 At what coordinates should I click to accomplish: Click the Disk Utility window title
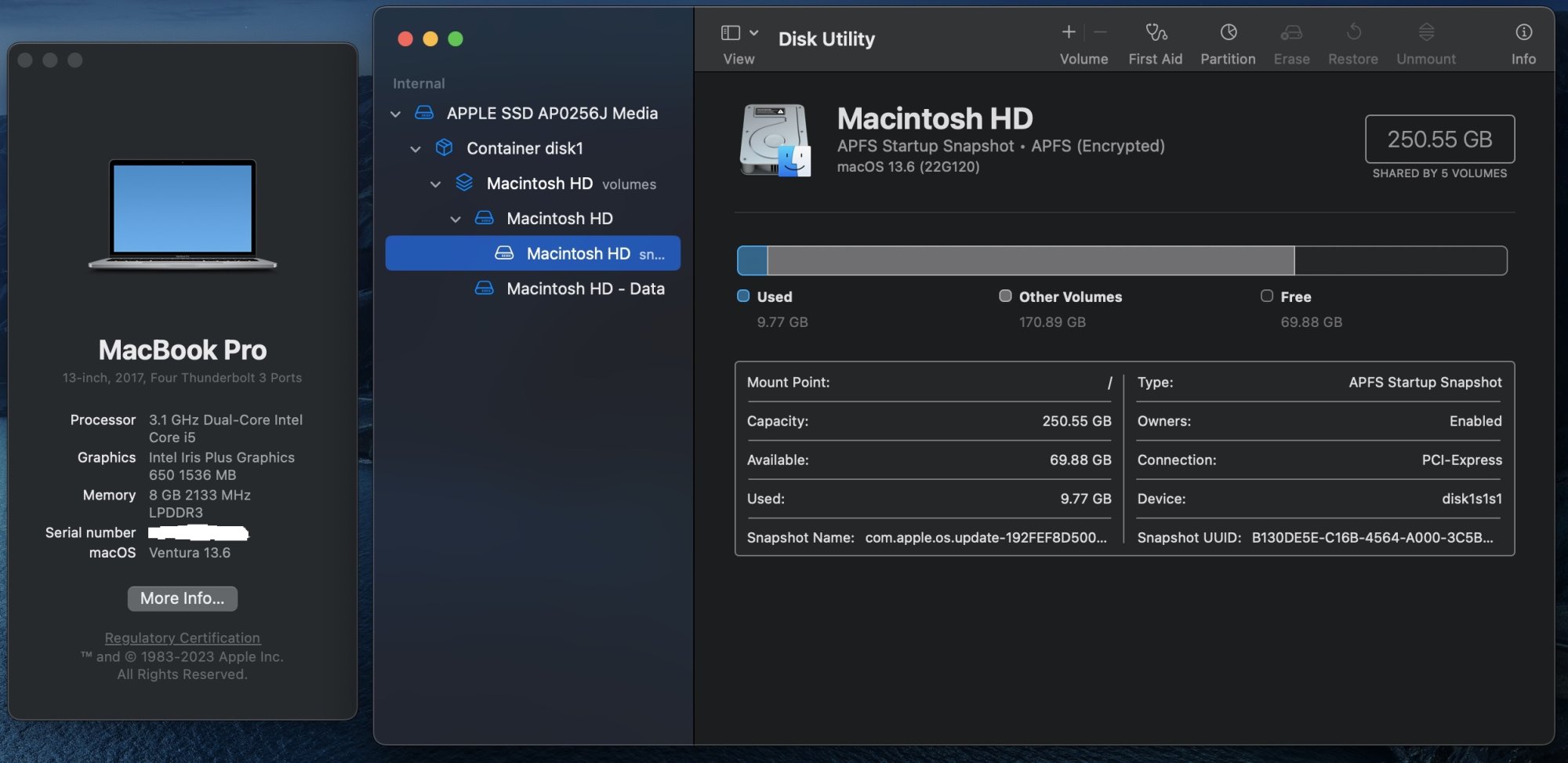826,38
